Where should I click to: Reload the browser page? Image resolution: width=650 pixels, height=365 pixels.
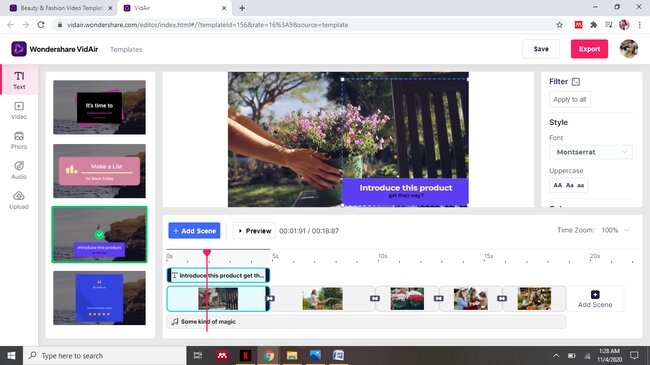pos(41,25)
